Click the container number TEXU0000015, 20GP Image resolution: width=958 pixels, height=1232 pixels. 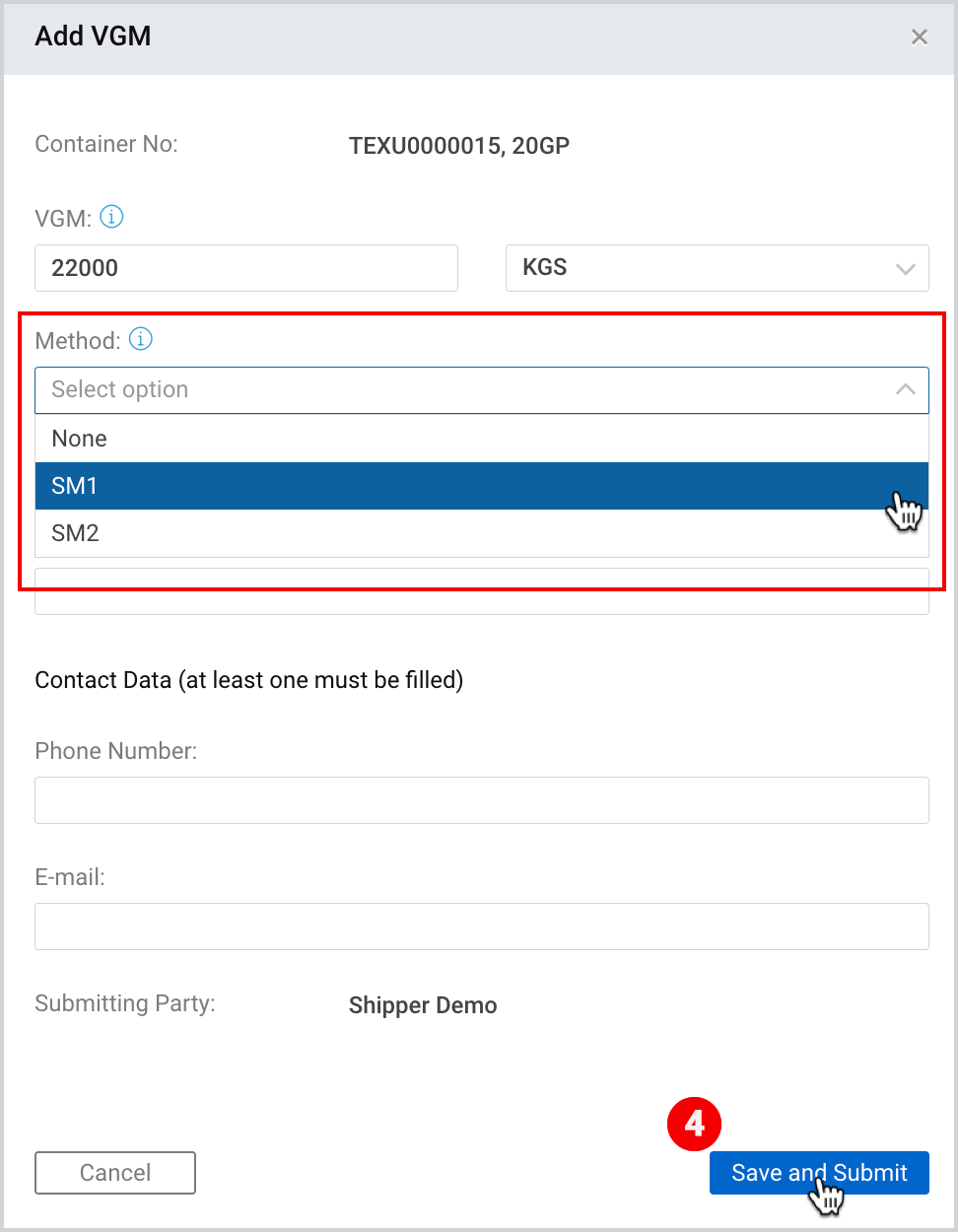[459, 146]
